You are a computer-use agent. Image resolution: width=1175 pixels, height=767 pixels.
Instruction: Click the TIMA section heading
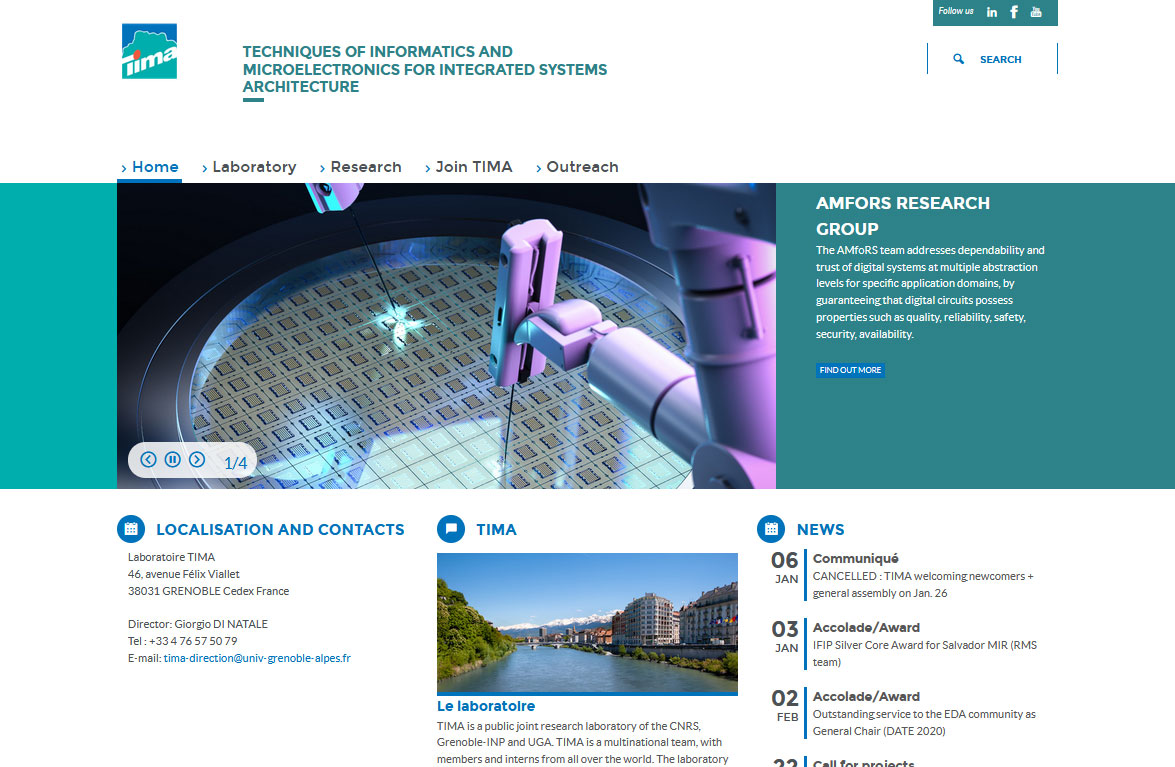coord(496,530)
